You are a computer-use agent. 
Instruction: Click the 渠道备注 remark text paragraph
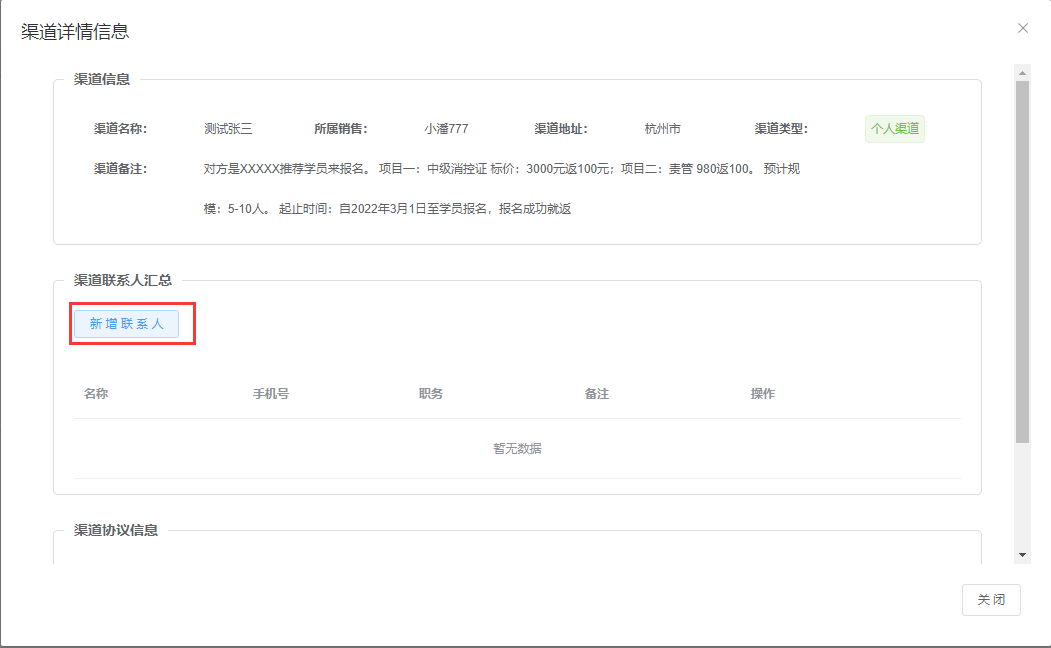500,189
